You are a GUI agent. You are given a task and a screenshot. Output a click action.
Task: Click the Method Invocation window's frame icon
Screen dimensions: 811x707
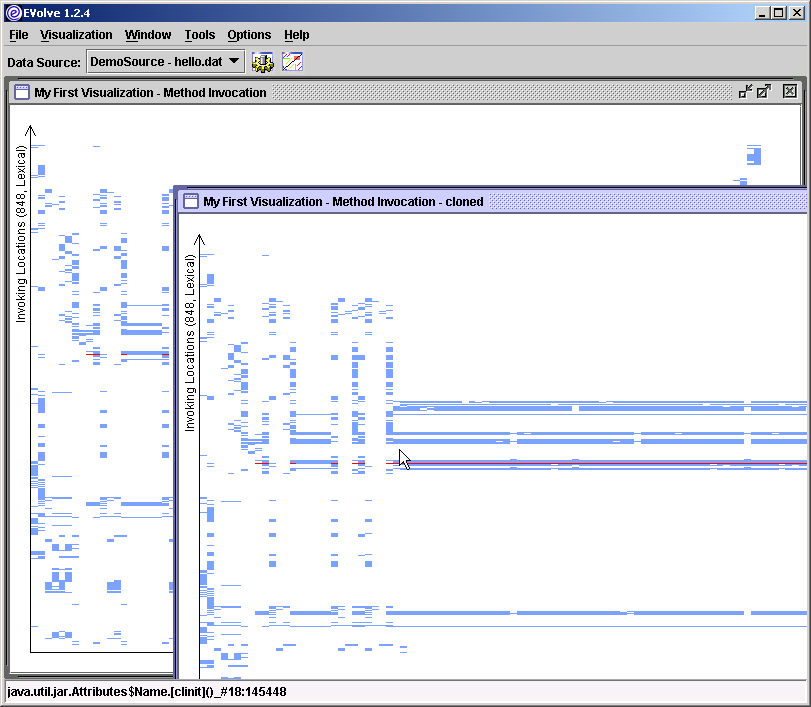click(x=22, y=92)
